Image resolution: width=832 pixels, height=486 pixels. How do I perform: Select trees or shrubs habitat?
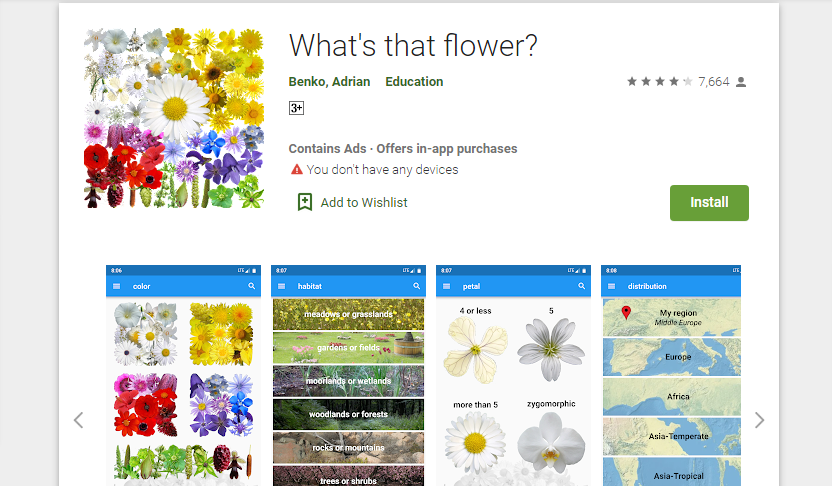[x=349, y=476]
